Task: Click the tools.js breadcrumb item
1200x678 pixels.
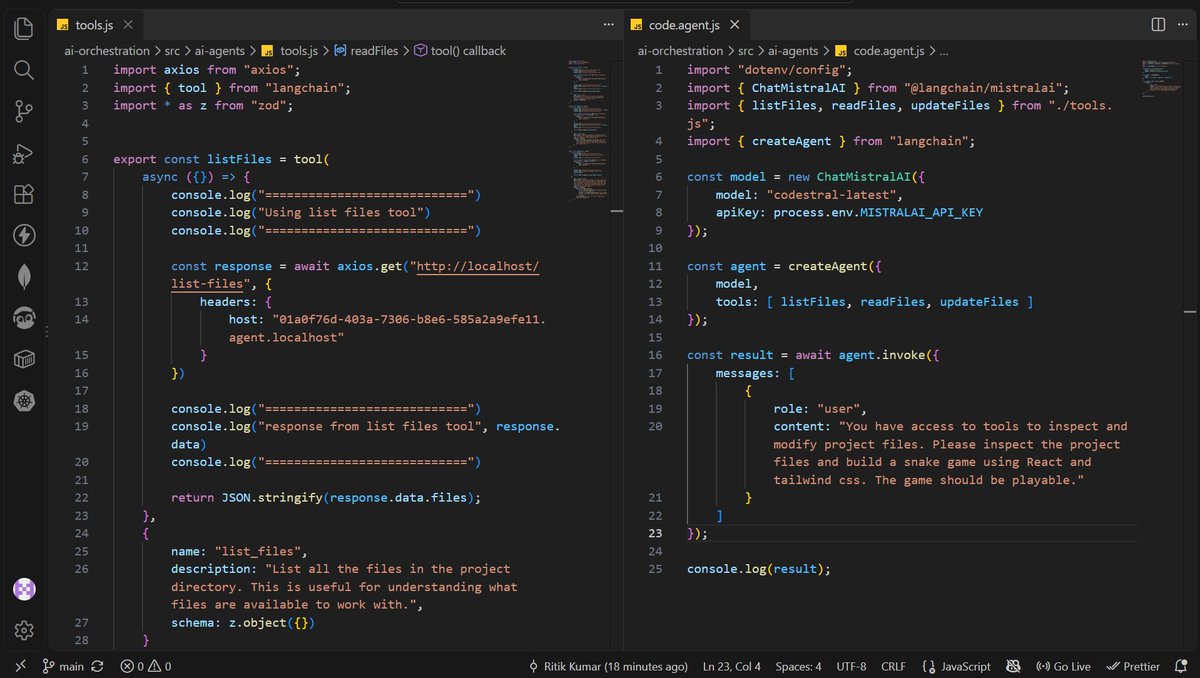Action: (x=290, y=50)
